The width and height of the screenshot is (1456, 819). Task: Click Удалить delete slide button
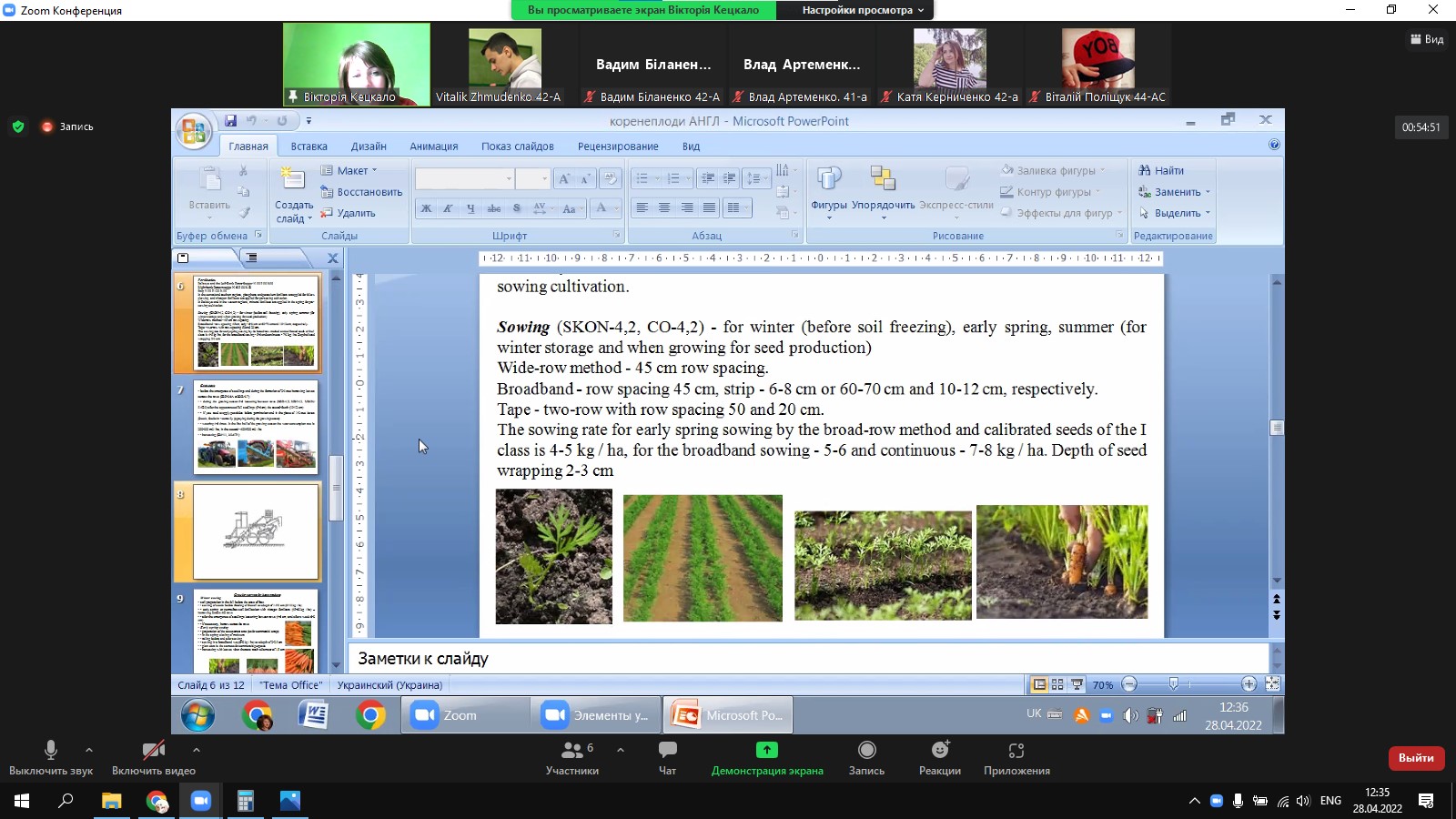348,213
